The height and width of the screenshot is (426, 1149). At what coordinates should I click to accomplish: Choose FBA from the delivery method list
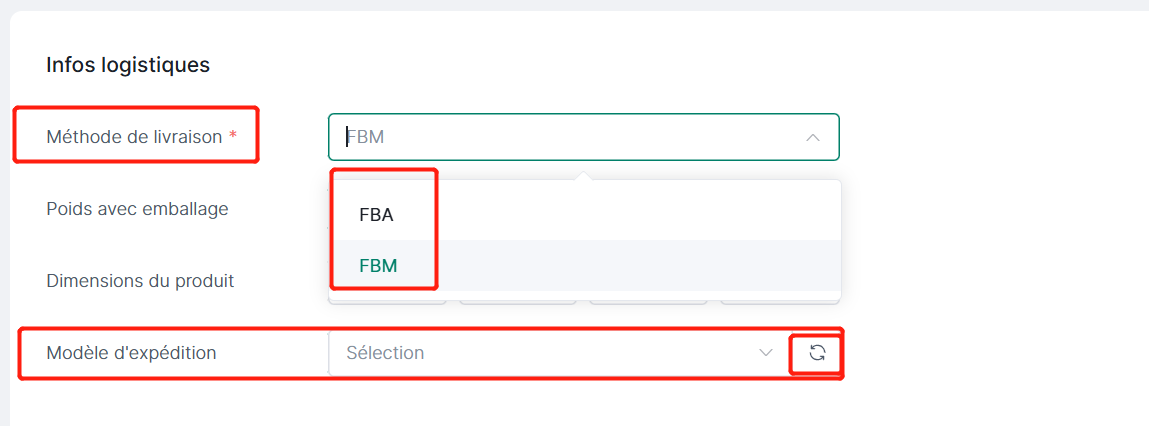pos(376,214)
